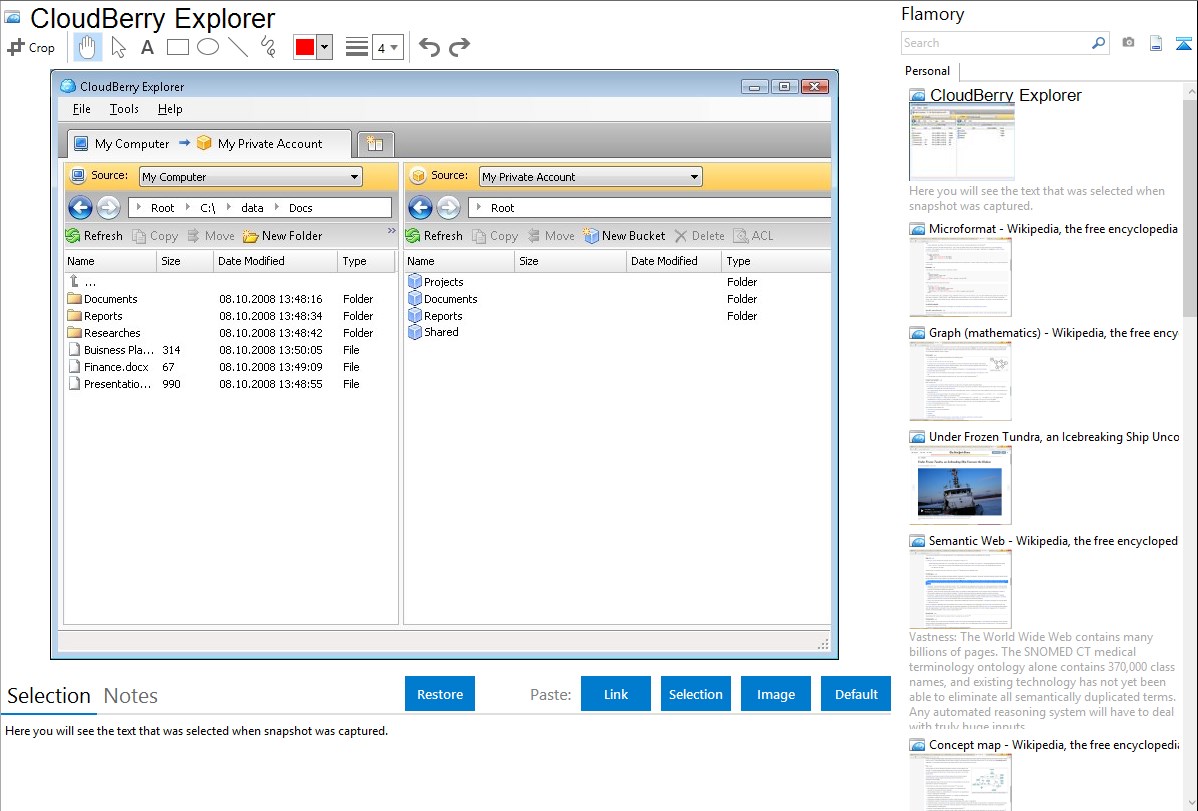Click the Flamory search field
This screenshot has width=1198, height=811.
[995, 43]
